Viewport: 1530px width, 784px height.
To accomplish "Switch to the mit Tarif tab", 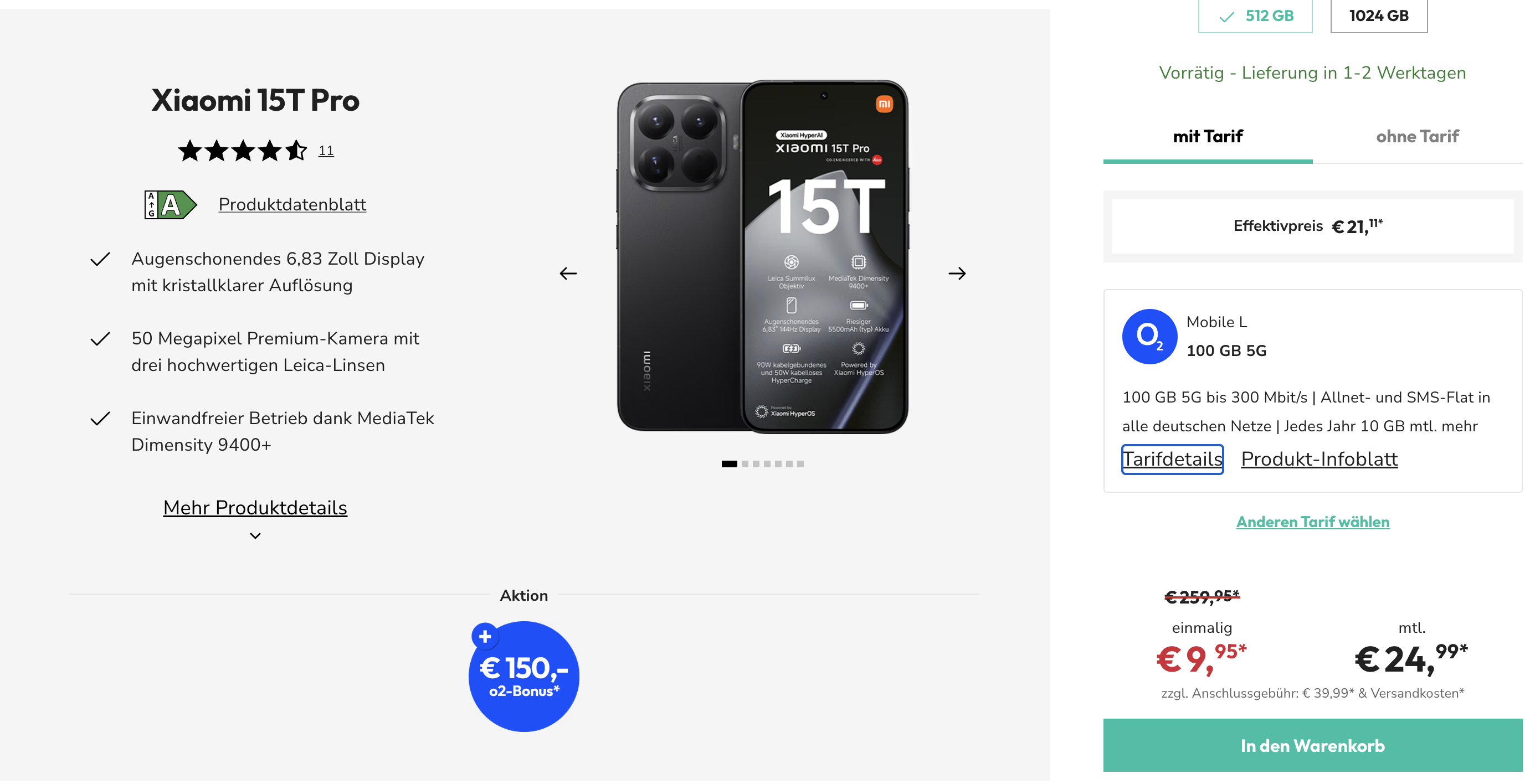I will coord(1208,137).
